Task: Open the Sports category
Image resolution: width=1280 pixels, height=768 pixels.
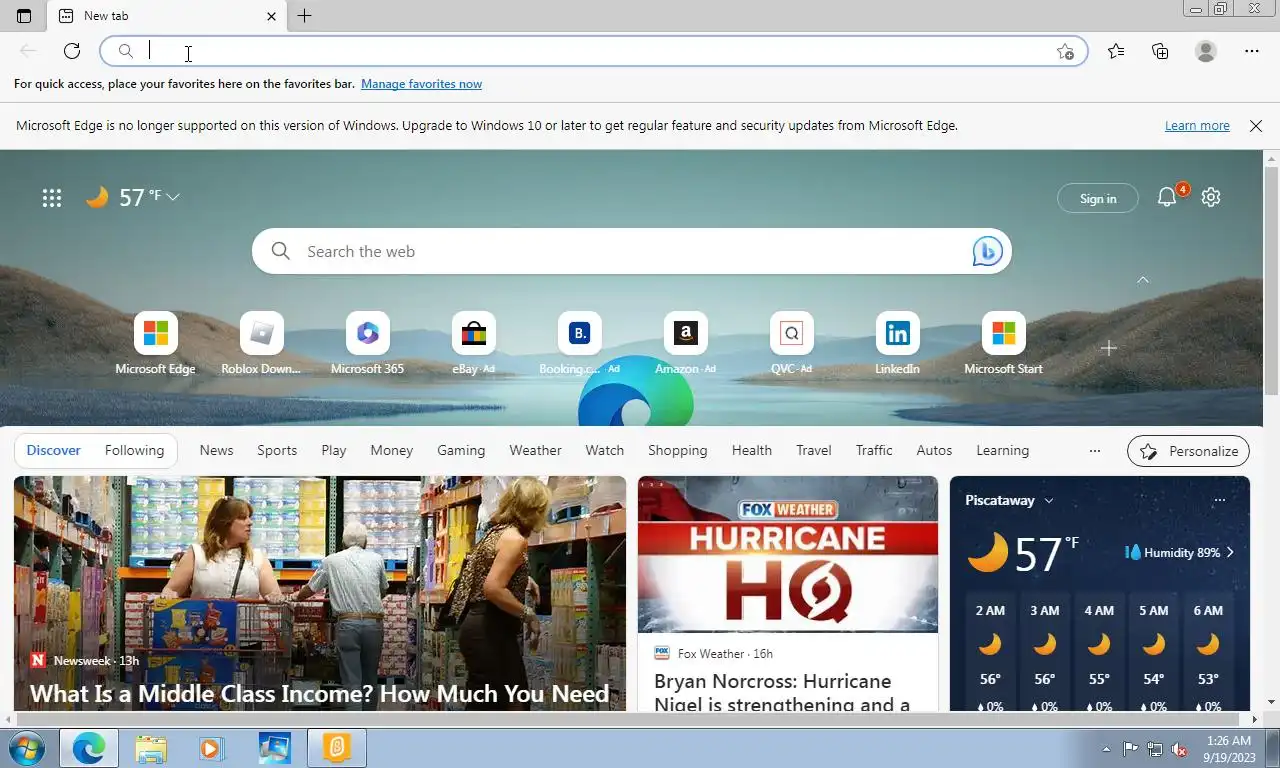Action: (277, 450)
